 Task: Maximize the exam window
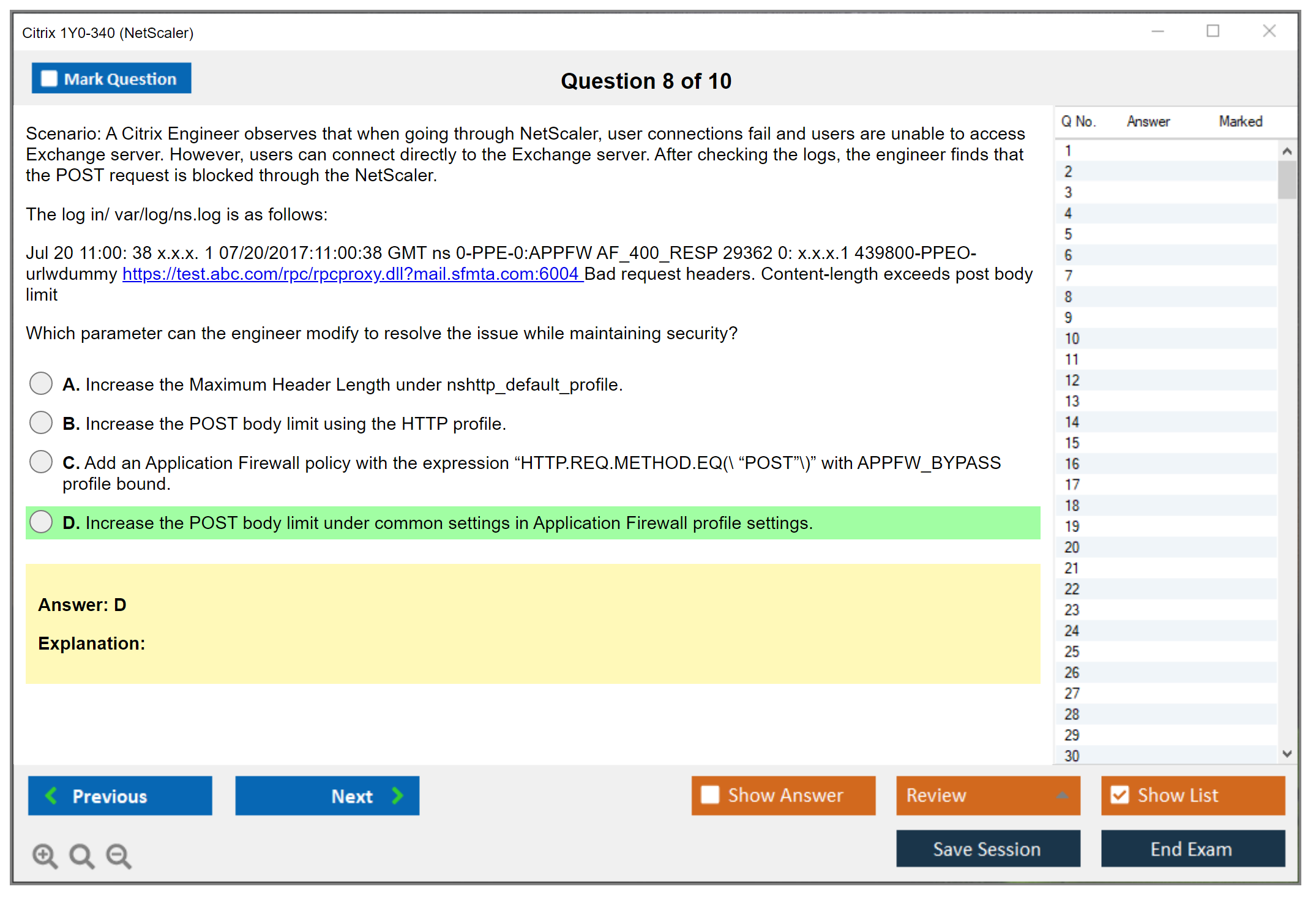[x=1213, y=31]
